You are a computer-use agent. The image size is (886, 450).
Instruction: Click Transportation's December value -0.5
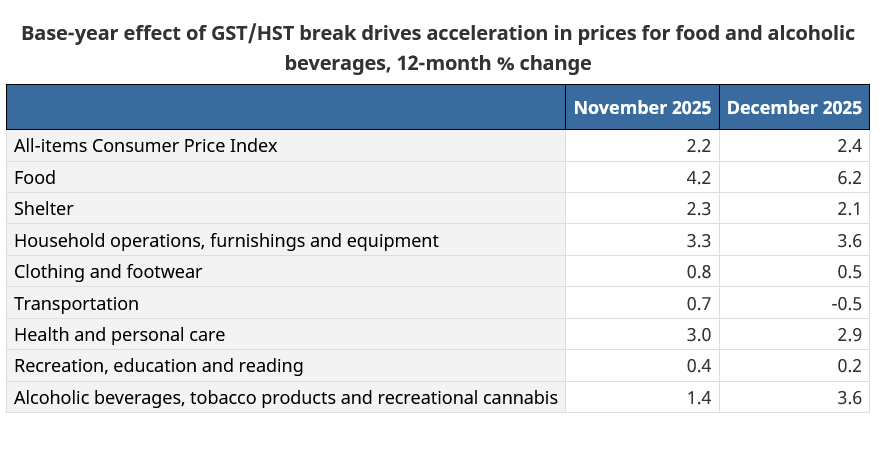coord(846,304)
